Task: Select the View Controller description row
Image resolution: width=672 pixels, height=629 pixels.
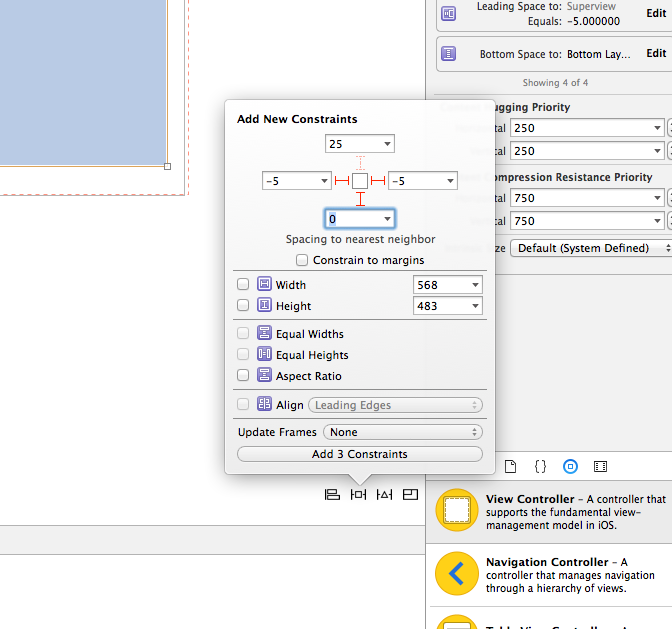Action: pyautogui.click(x=549, y=512)
